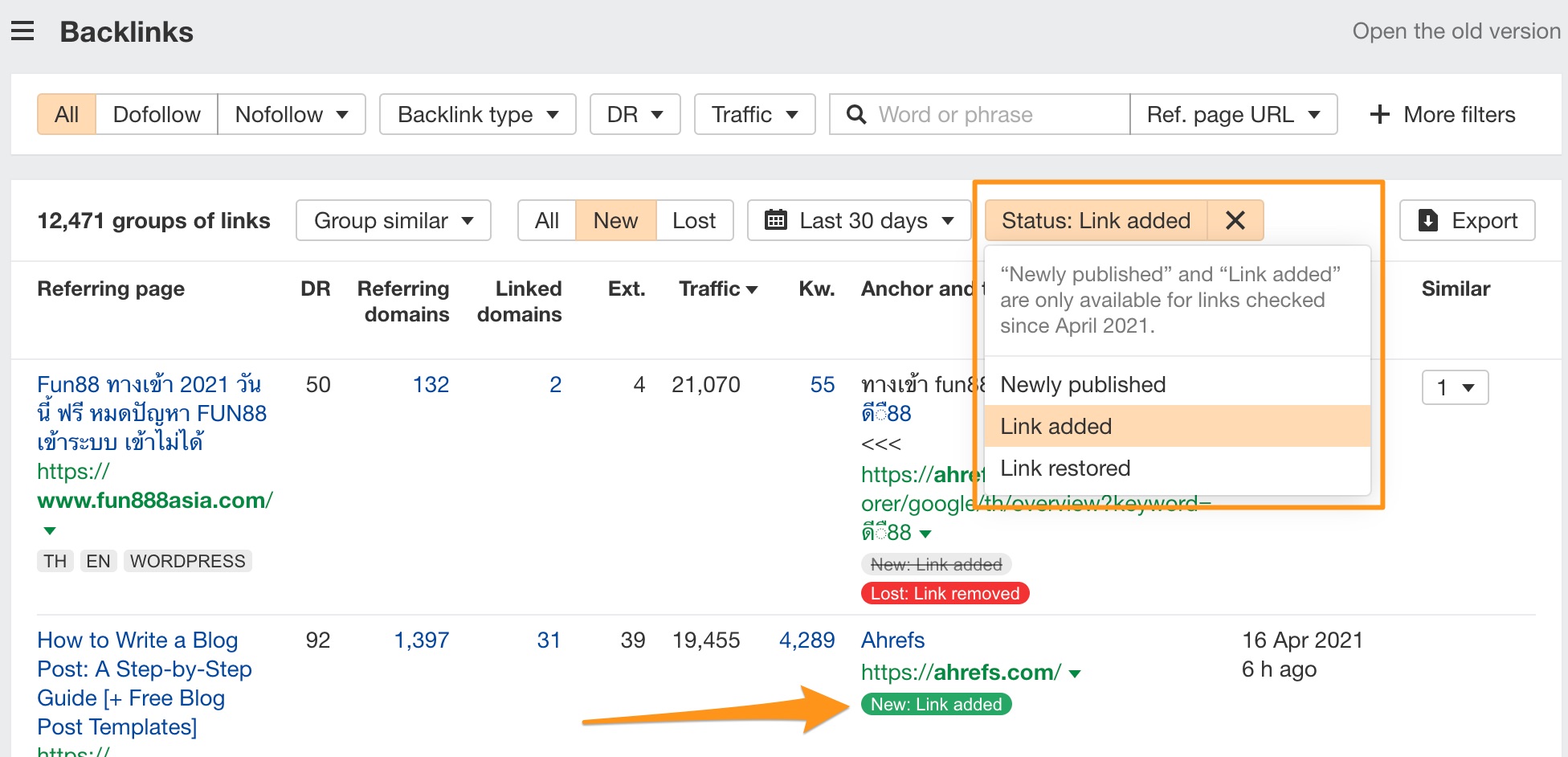This screenshot has width=1568, height=757.
Task: Click the calendar icon in date range
Action: pos(775,220)
